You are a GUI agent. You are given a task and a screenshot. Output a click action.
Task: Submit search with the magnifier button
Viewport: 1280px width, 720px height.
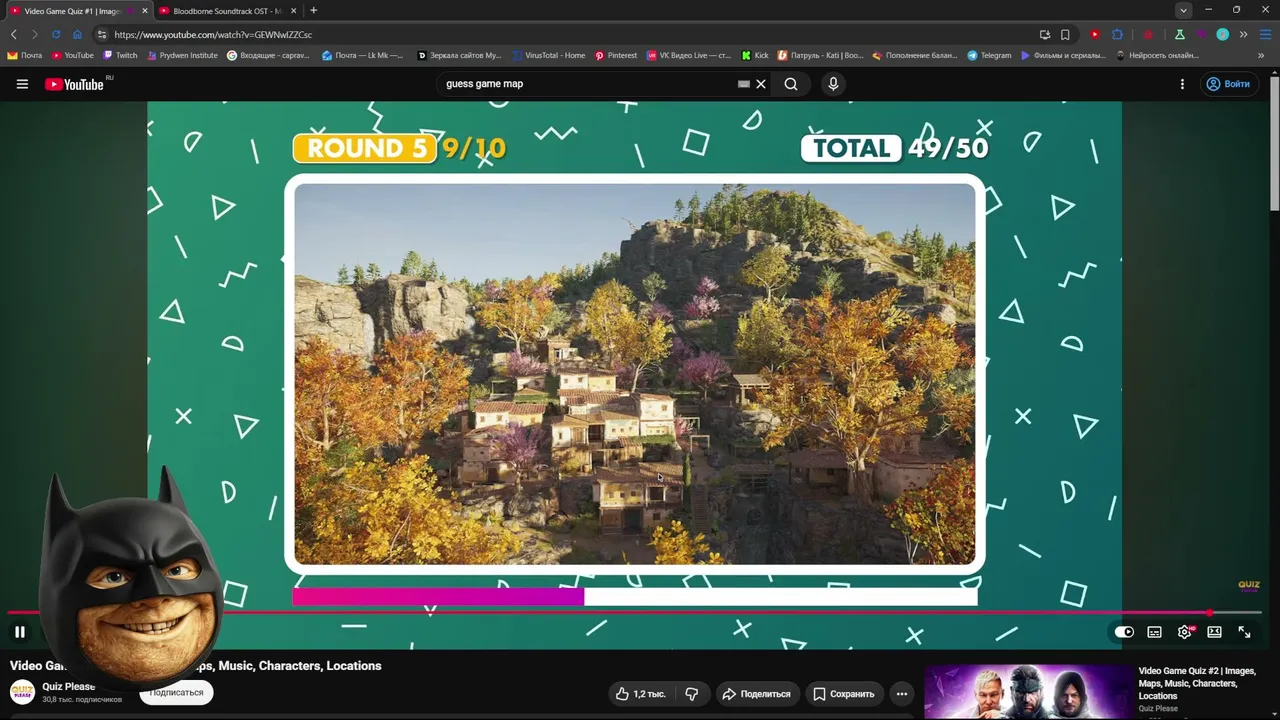tap(791, 84)
